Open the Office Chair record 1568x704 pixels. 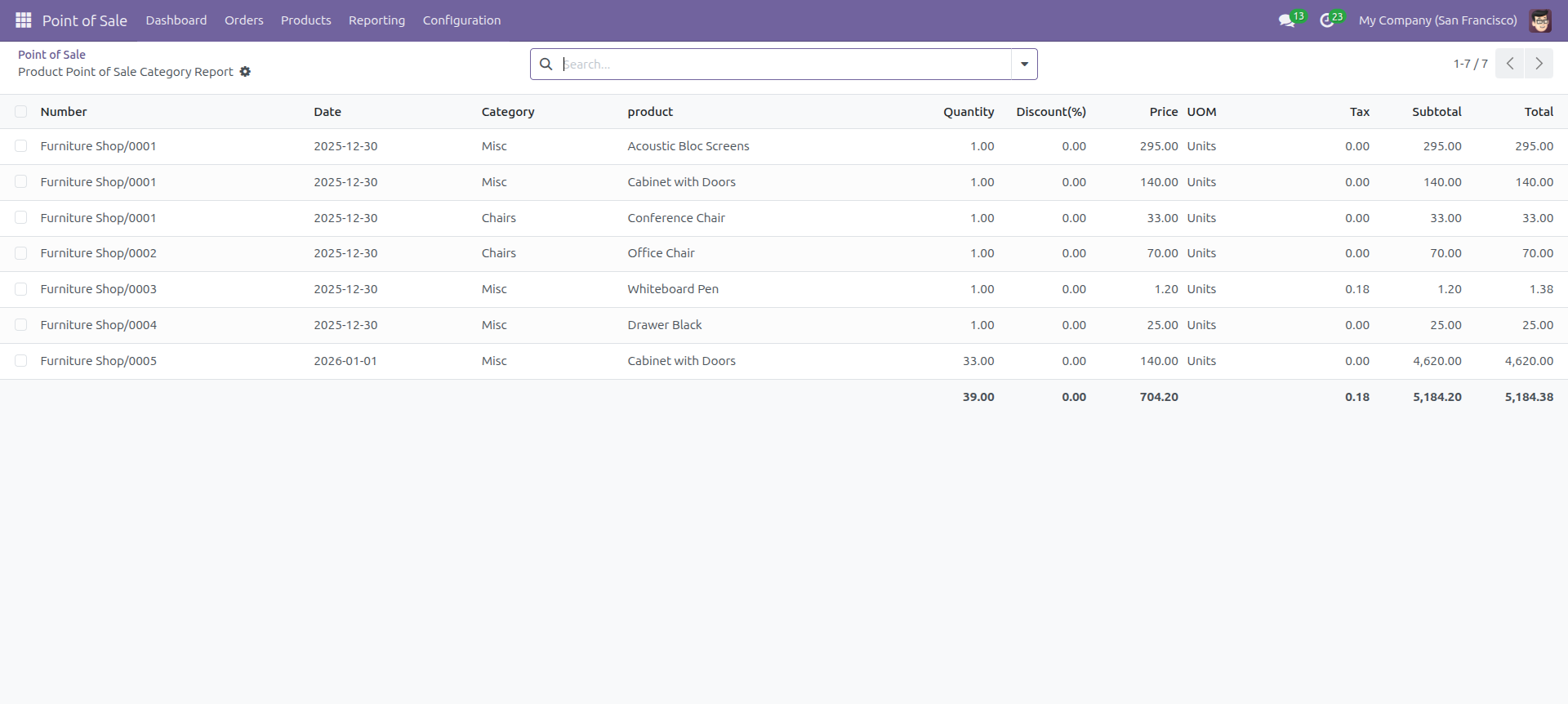661,253
